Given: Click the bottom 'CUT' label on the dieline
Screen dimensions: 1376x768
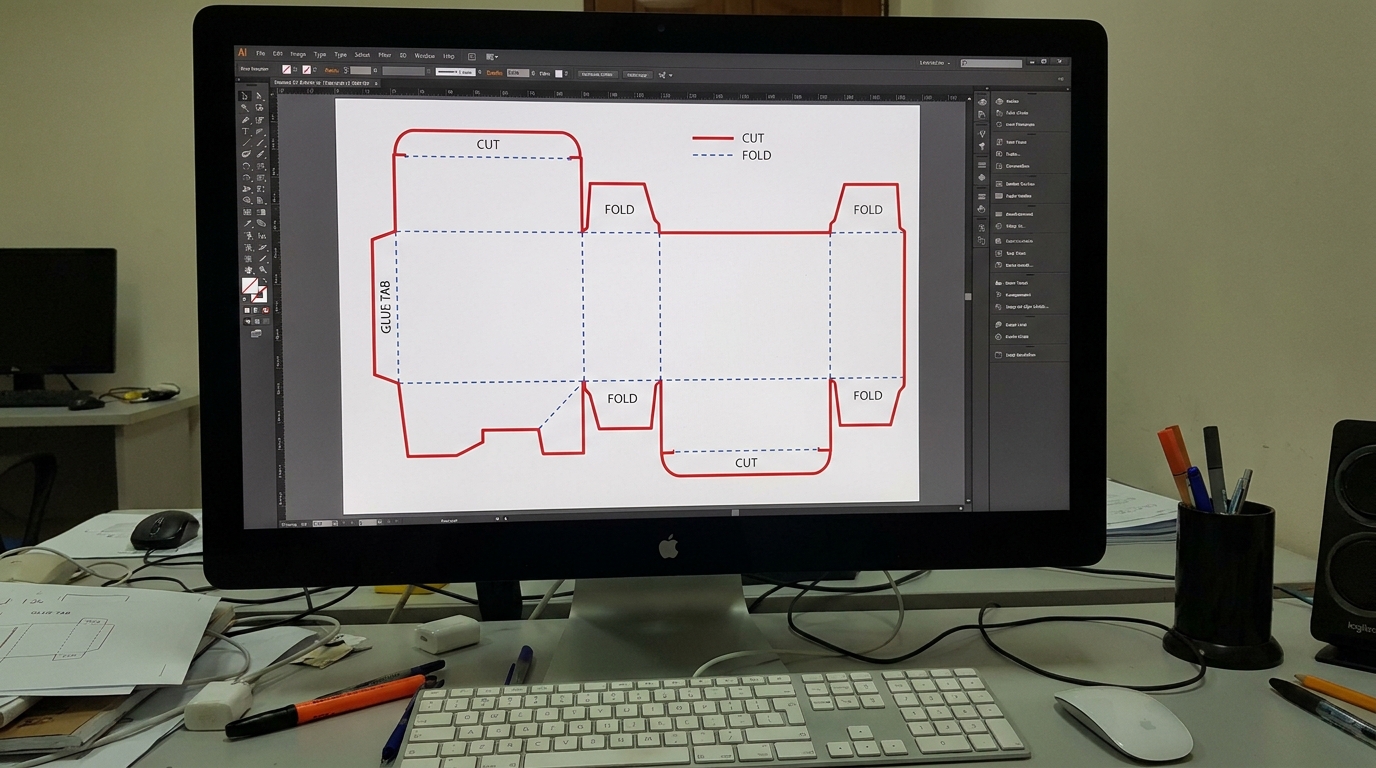Looking at the screenshot, I should point(746,463).
